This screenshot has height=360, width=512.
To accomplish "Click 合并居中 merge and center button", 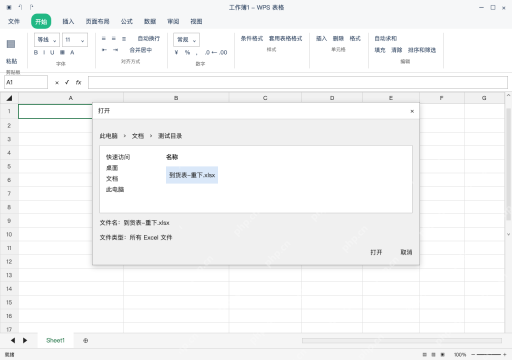I will [141, 50].
